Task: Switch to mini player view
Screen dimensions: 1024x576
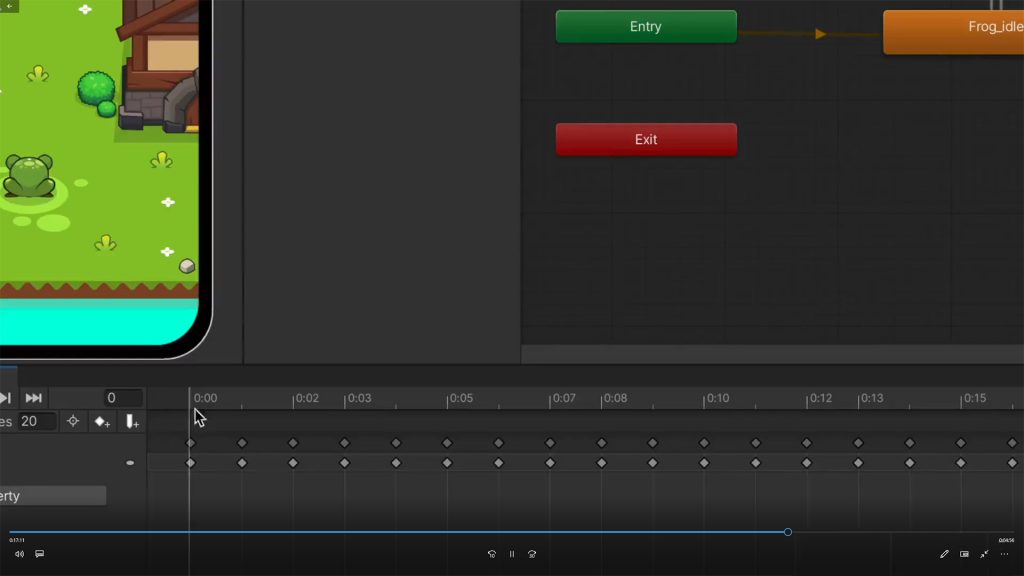Action: [964, 554]
